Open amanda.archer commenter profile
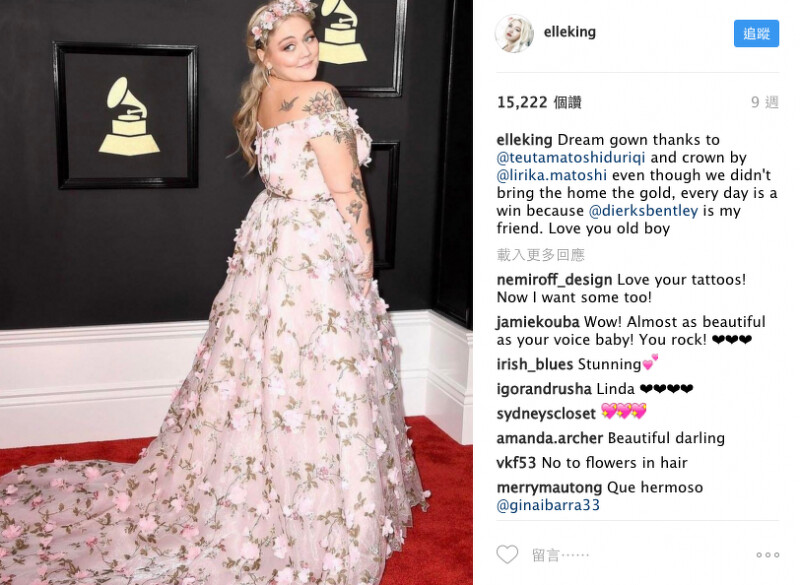 [x=549, y=438]
